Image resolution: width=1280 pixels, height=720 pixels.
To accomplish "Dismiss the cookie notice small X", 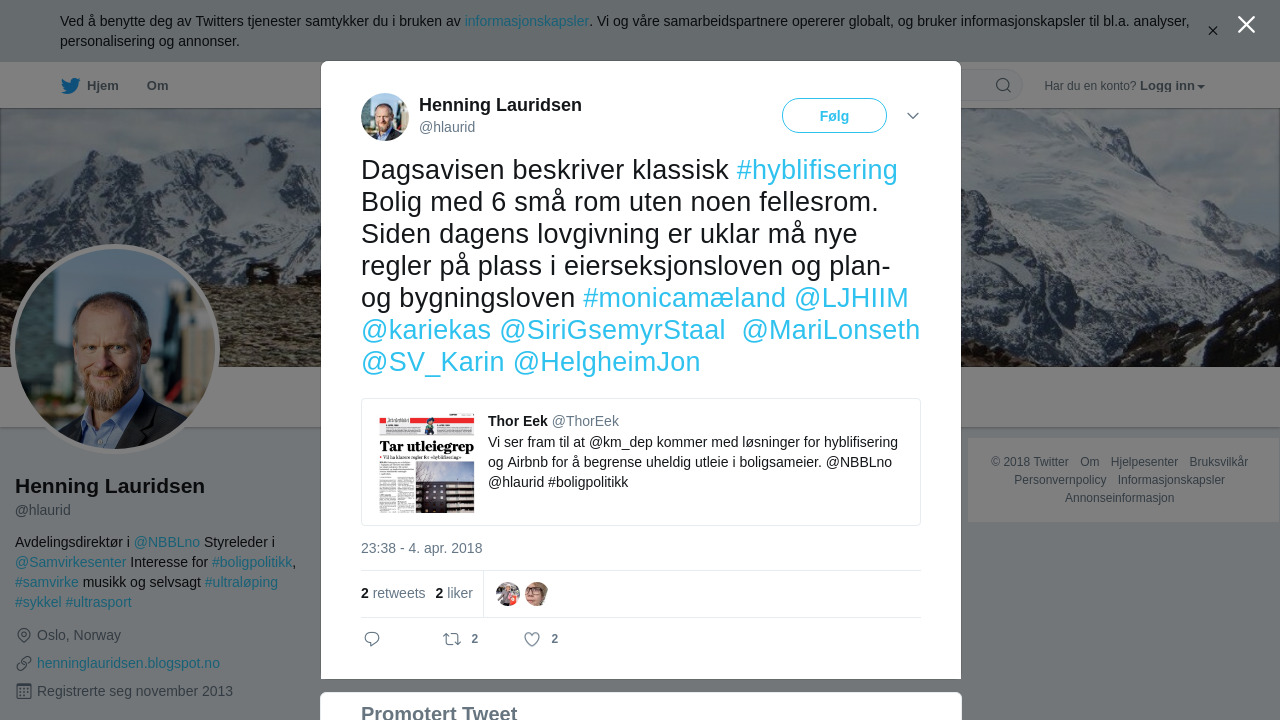I will pyautogui.click(x=1213, y=31).
